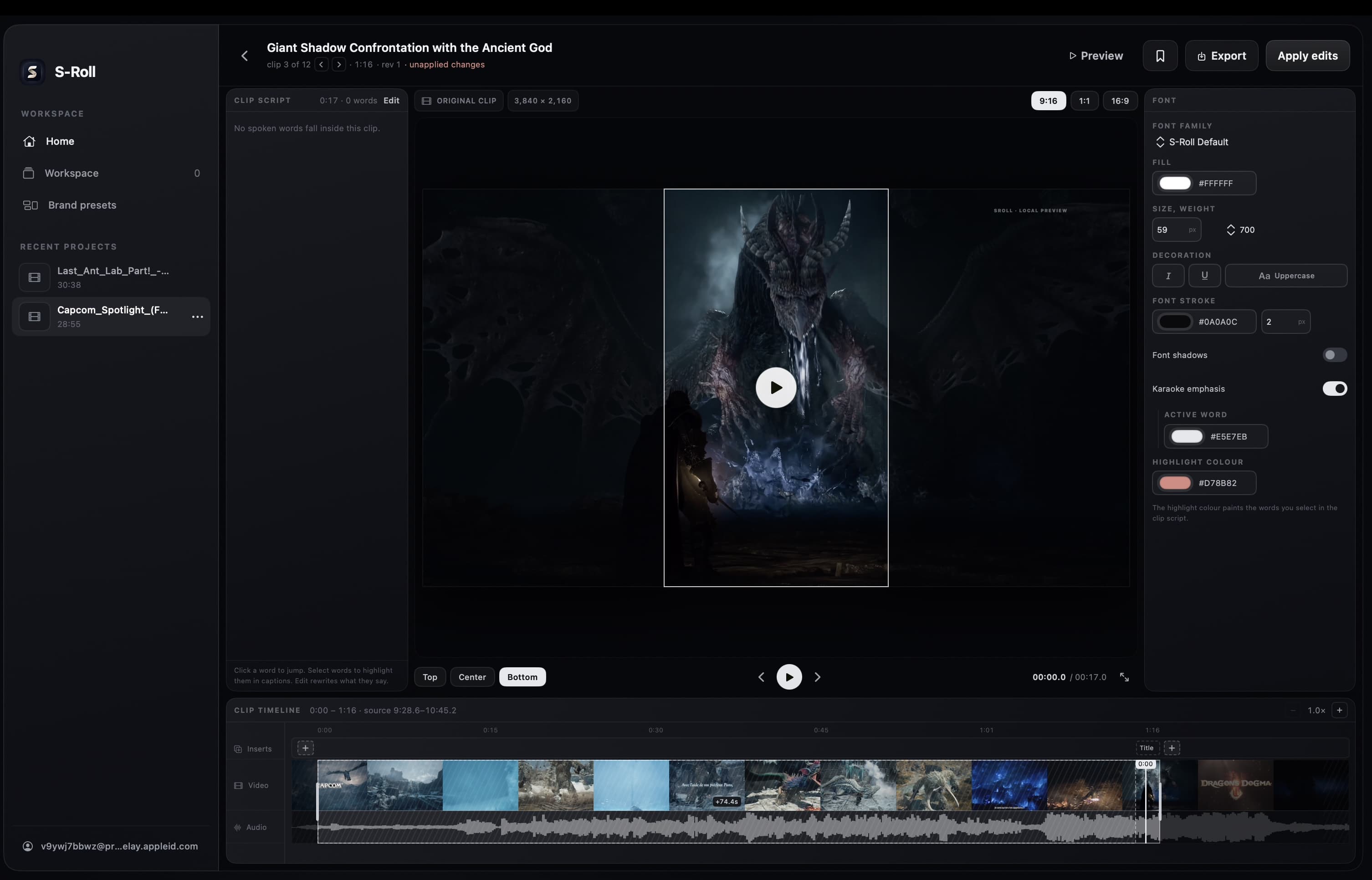Viewport: 1372px width, 880px height.
Task: Click the +74.4s badge on timeline
Action: coord(726,802)
